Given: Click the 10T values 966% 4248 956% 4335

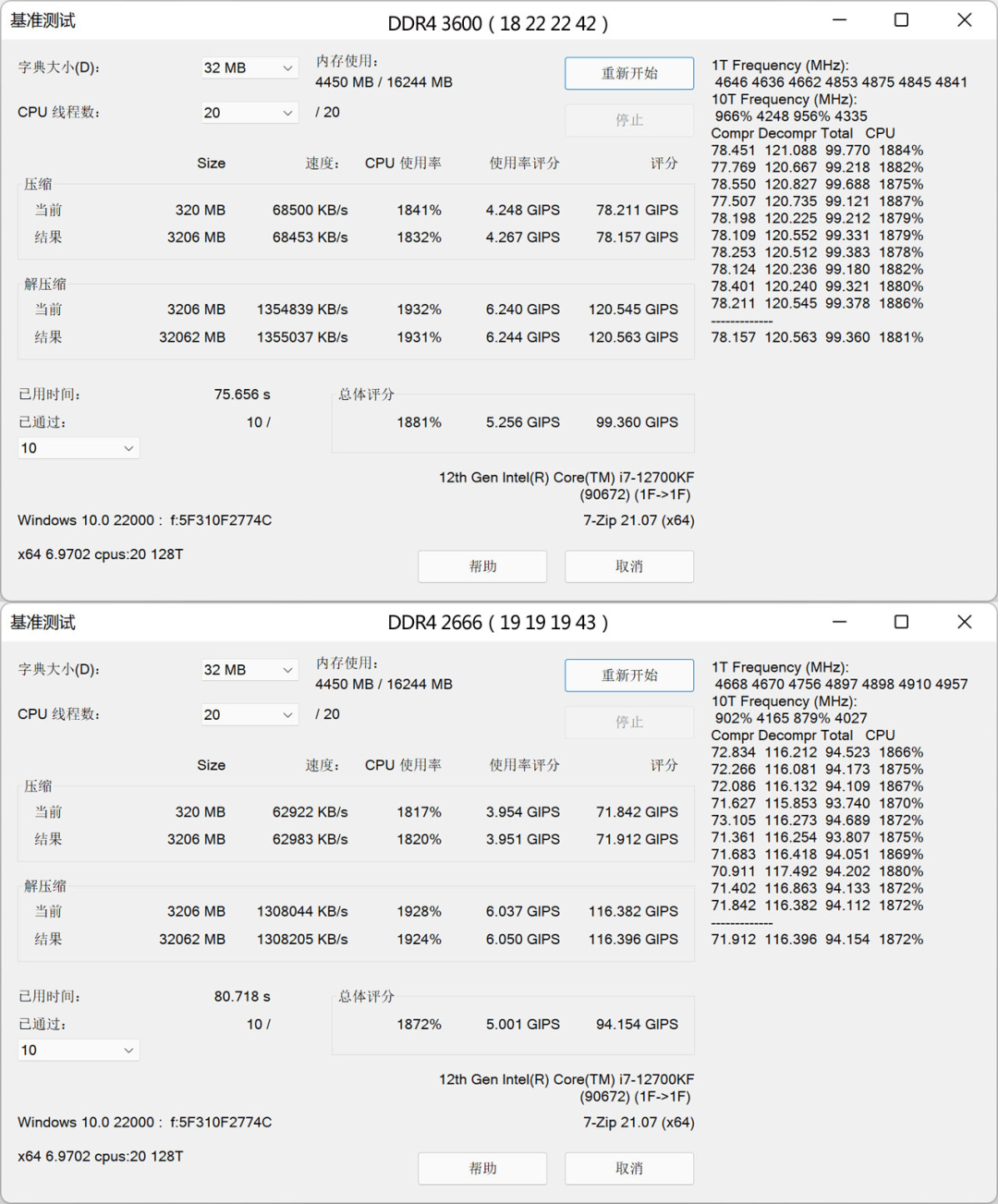Looking at the screenshot, I should tap(791, 116).
